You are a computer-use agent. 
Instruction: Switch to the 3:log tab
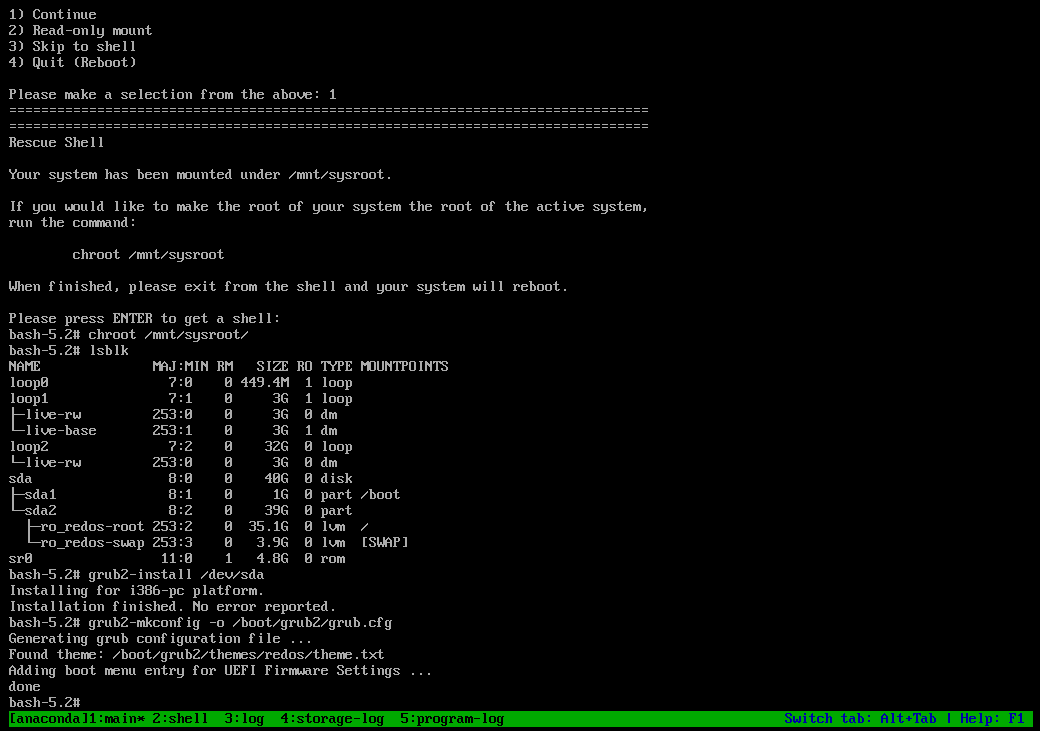tap(244, 719)
